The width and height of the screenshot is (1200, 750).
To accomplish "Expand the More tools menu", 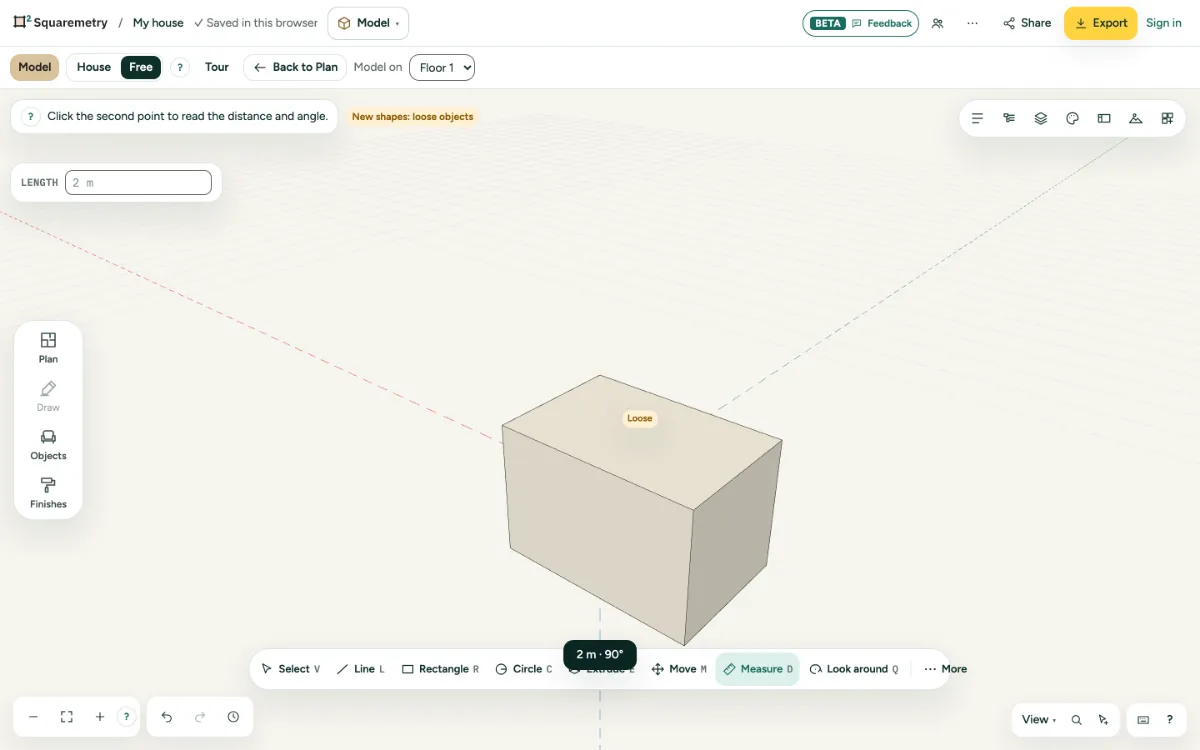I will pyautogui.click(x=945, y=669).
